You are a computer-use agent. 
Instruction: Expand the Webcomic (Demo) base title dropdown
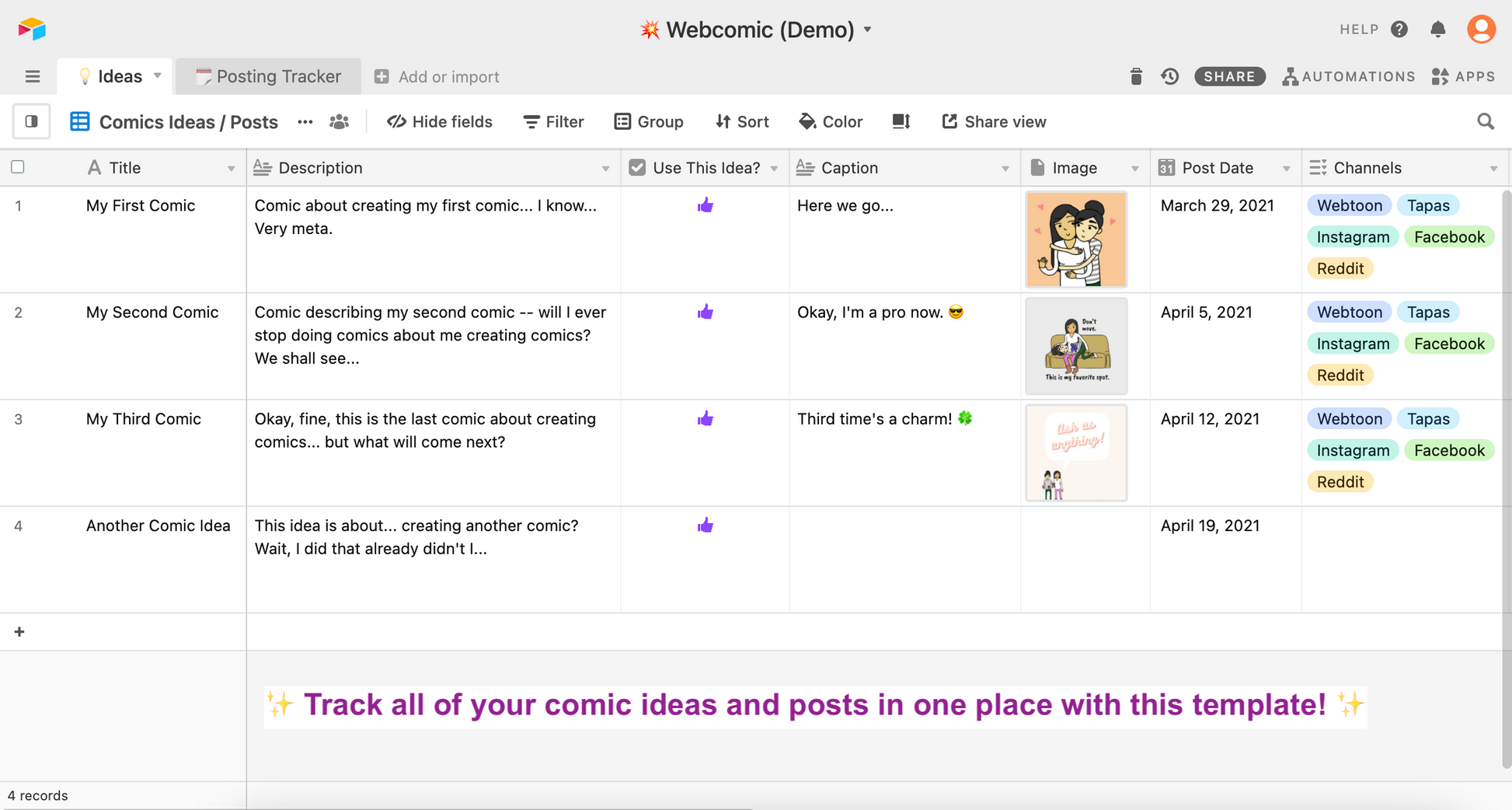(x=867, y=30)
